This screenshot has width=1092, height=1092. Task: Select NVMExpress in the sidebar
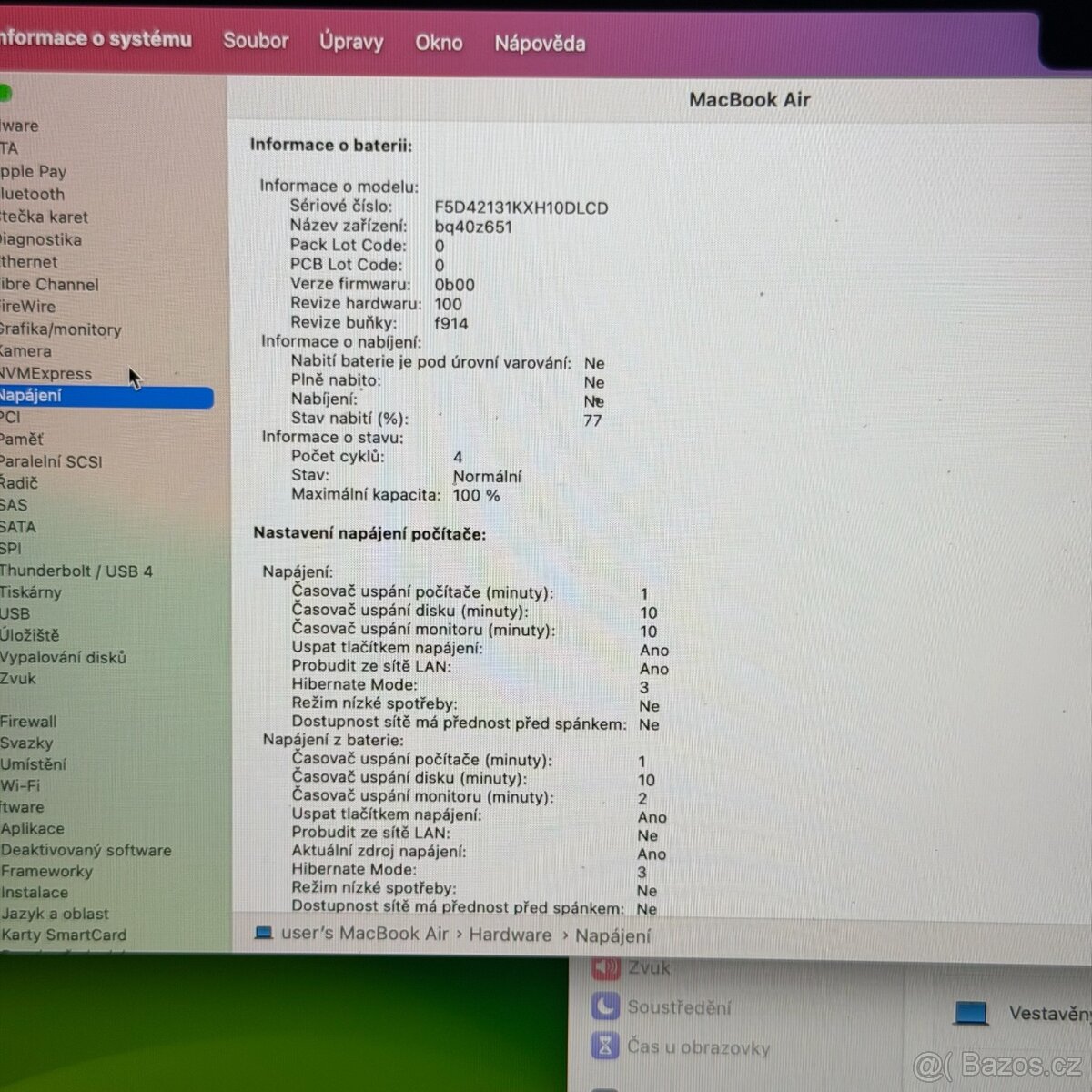coord(46,374)
